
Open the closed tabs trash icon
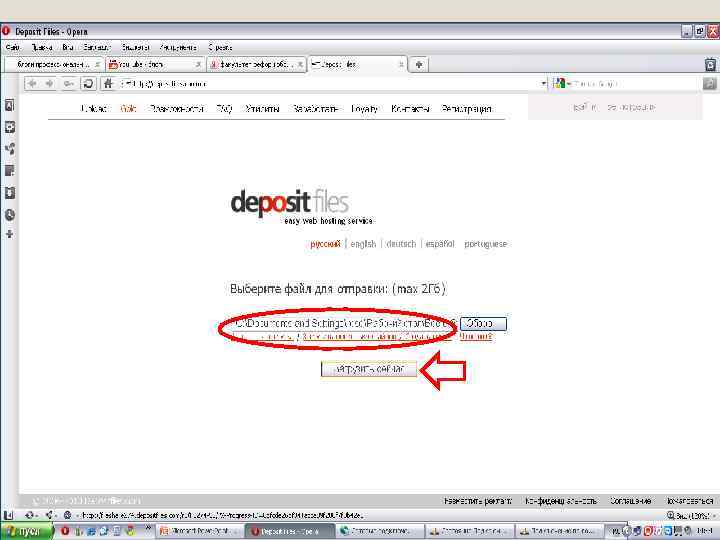click(x=710, y=64)
